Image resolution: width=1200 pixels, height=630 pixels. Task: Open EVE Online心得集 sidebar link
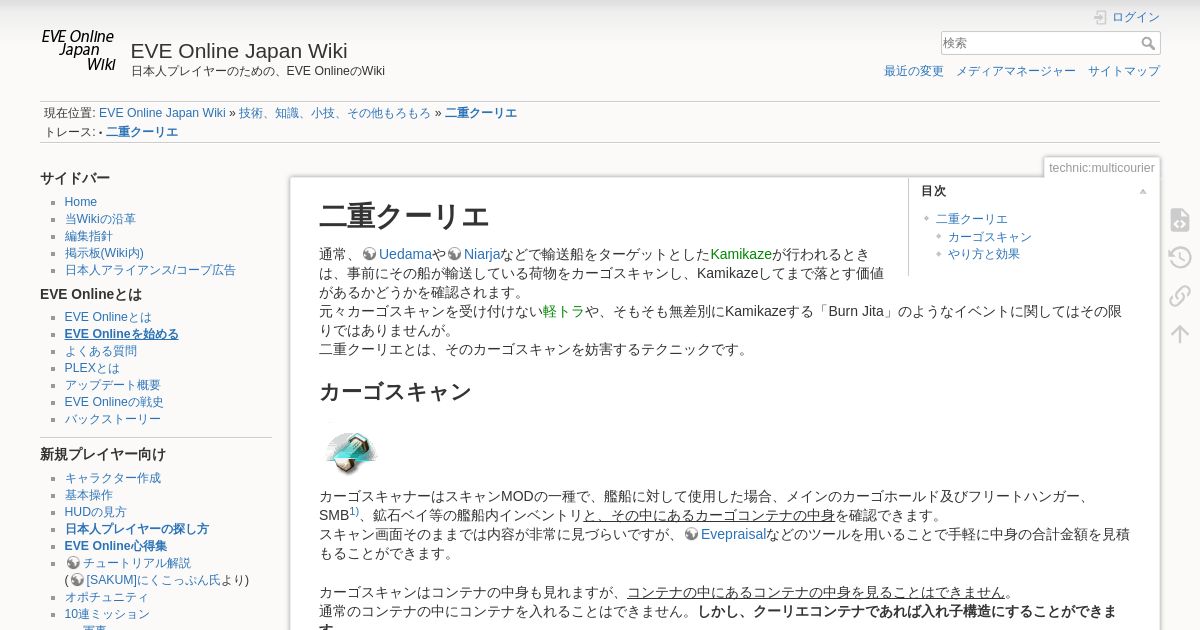(x=116, y=546)
